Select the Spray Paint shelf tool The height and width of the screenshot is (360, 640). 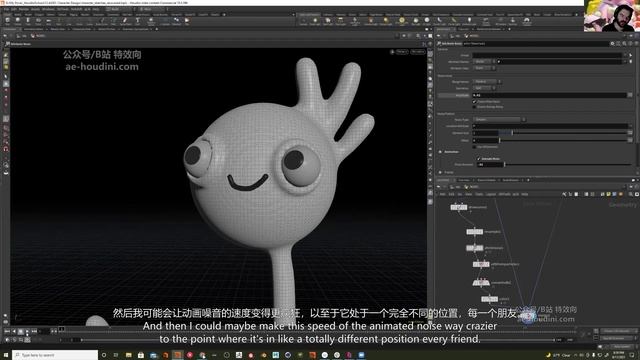125,21
